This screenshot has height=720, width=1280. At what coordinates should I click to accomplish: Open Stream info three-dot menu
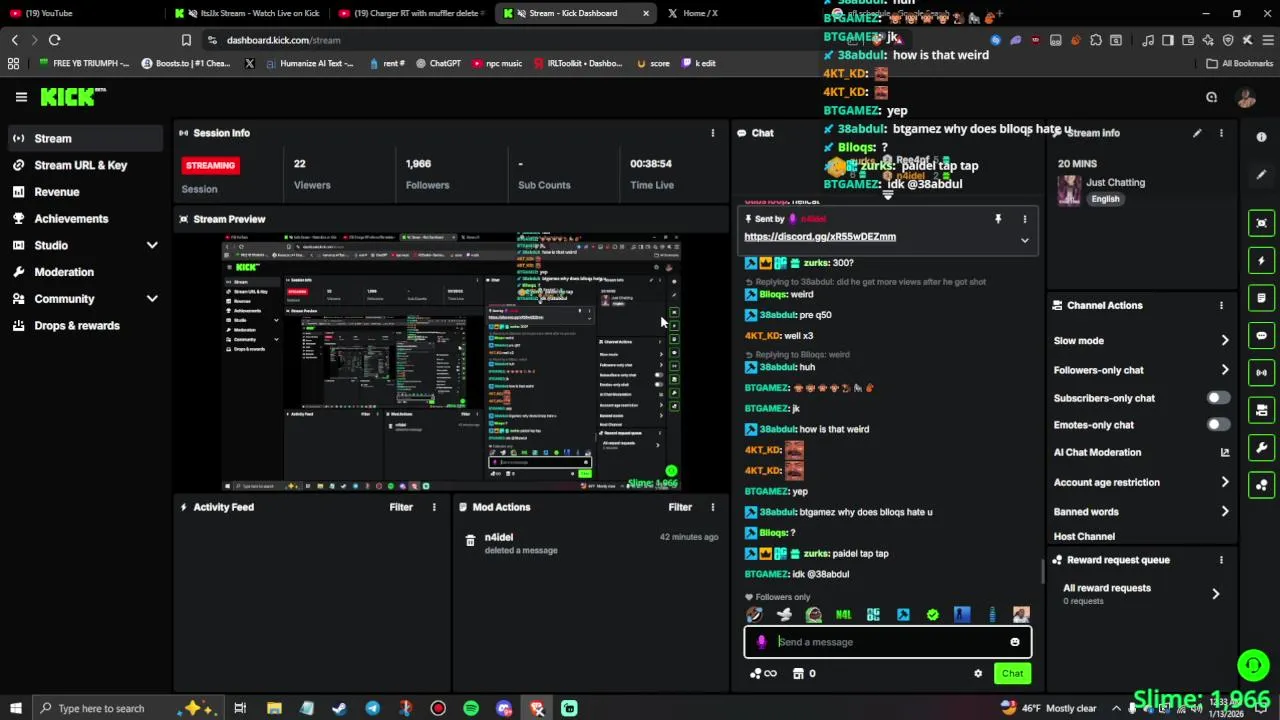coord(1221,133)
